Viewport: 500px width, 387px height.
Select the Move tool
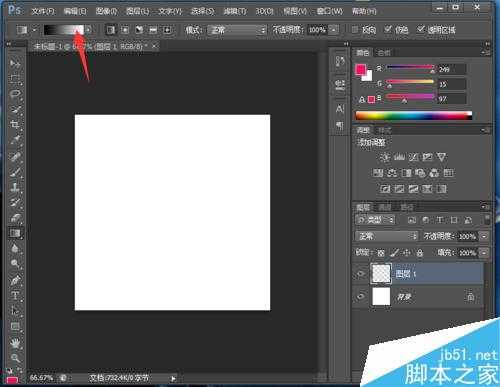pos(15,63)
